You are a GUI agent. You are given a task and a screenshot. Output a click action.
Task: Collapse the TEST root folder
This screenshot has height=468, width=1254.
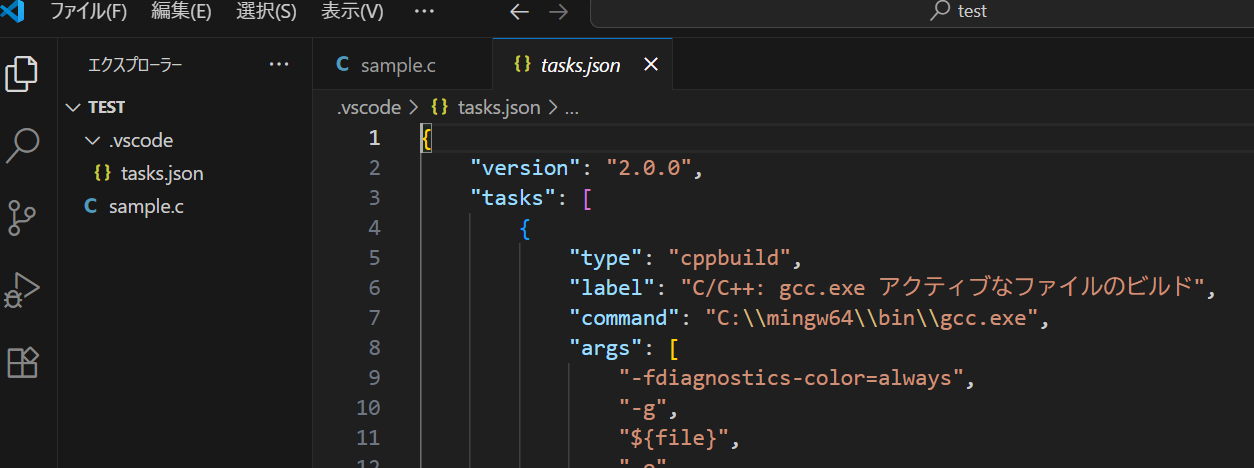click(185, 107)
